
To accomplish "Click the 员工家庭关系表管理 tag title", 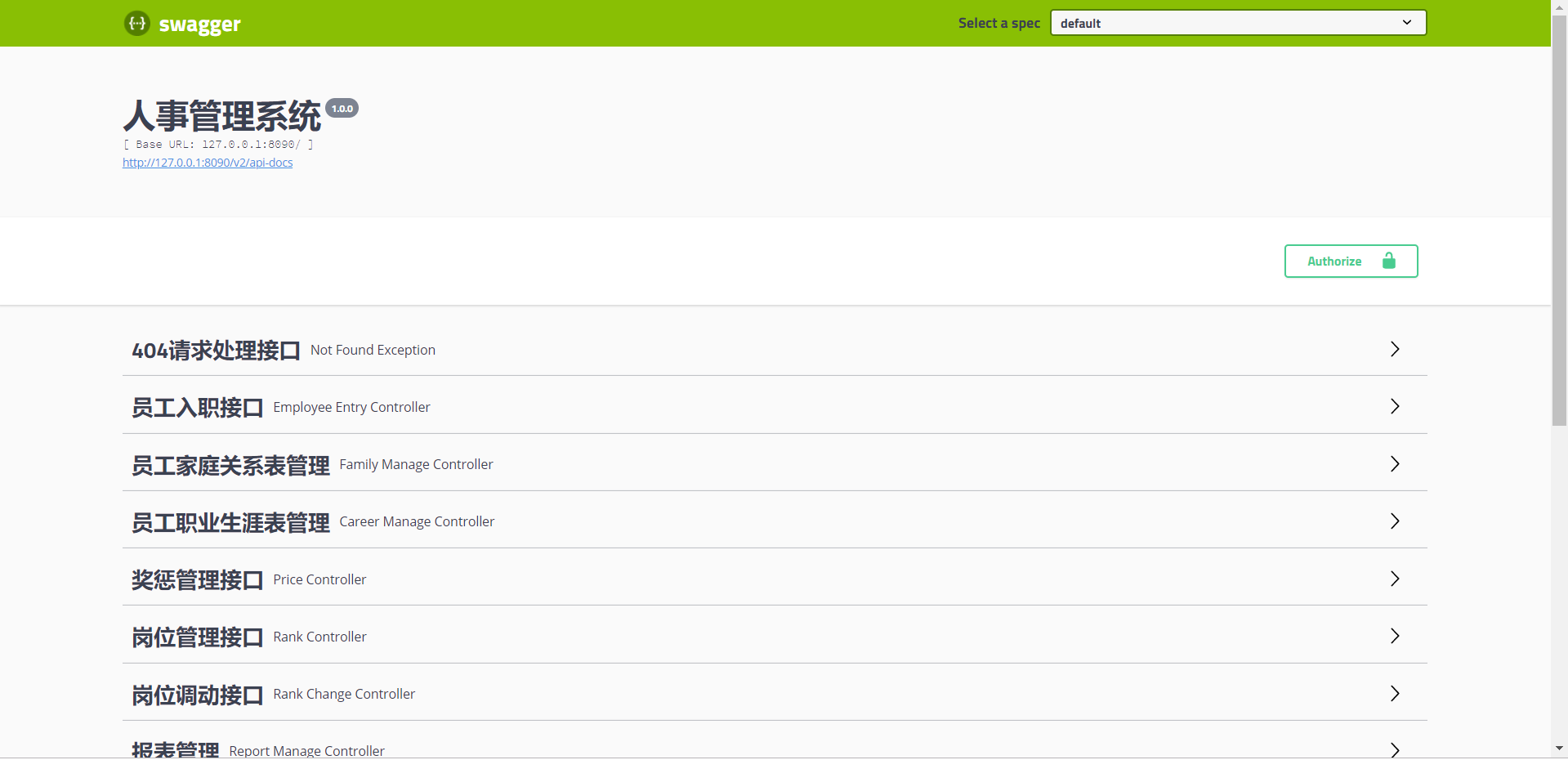I will coord(230,465).
